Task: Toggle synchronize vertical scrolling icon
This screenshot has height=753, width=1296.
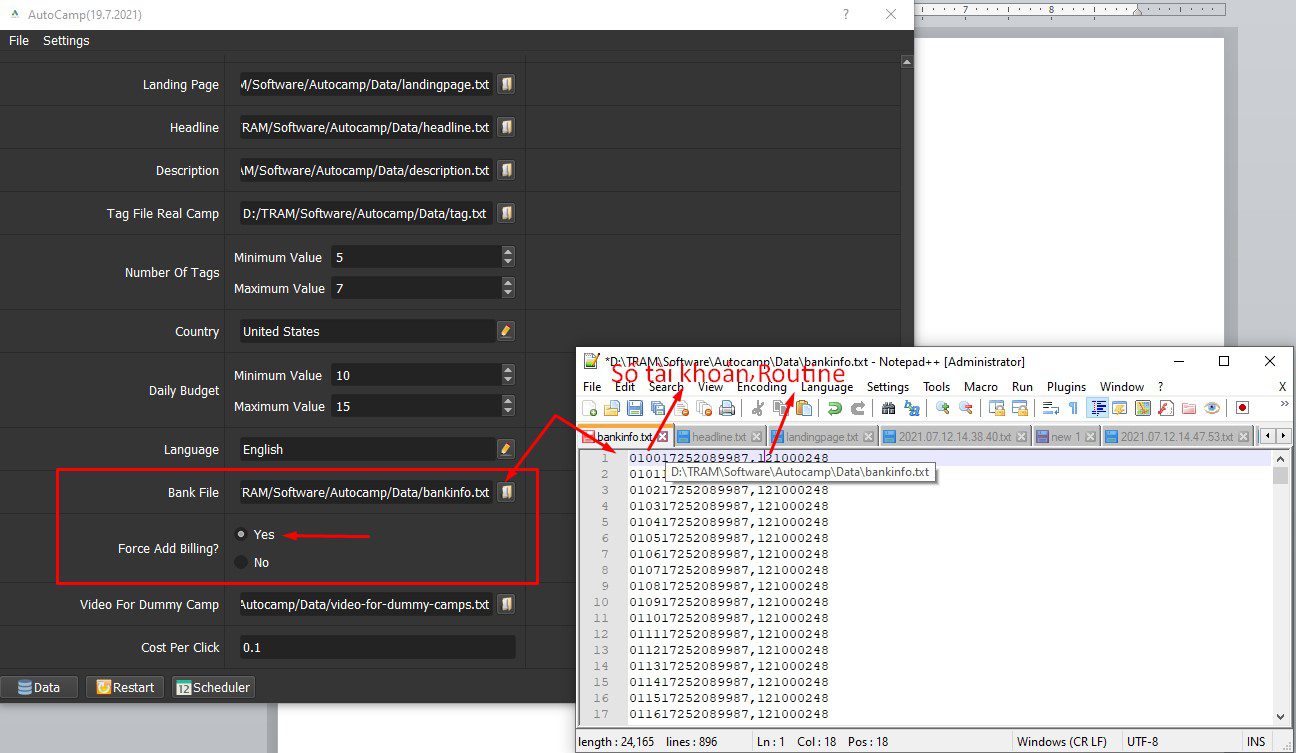Action: (996, 408)
